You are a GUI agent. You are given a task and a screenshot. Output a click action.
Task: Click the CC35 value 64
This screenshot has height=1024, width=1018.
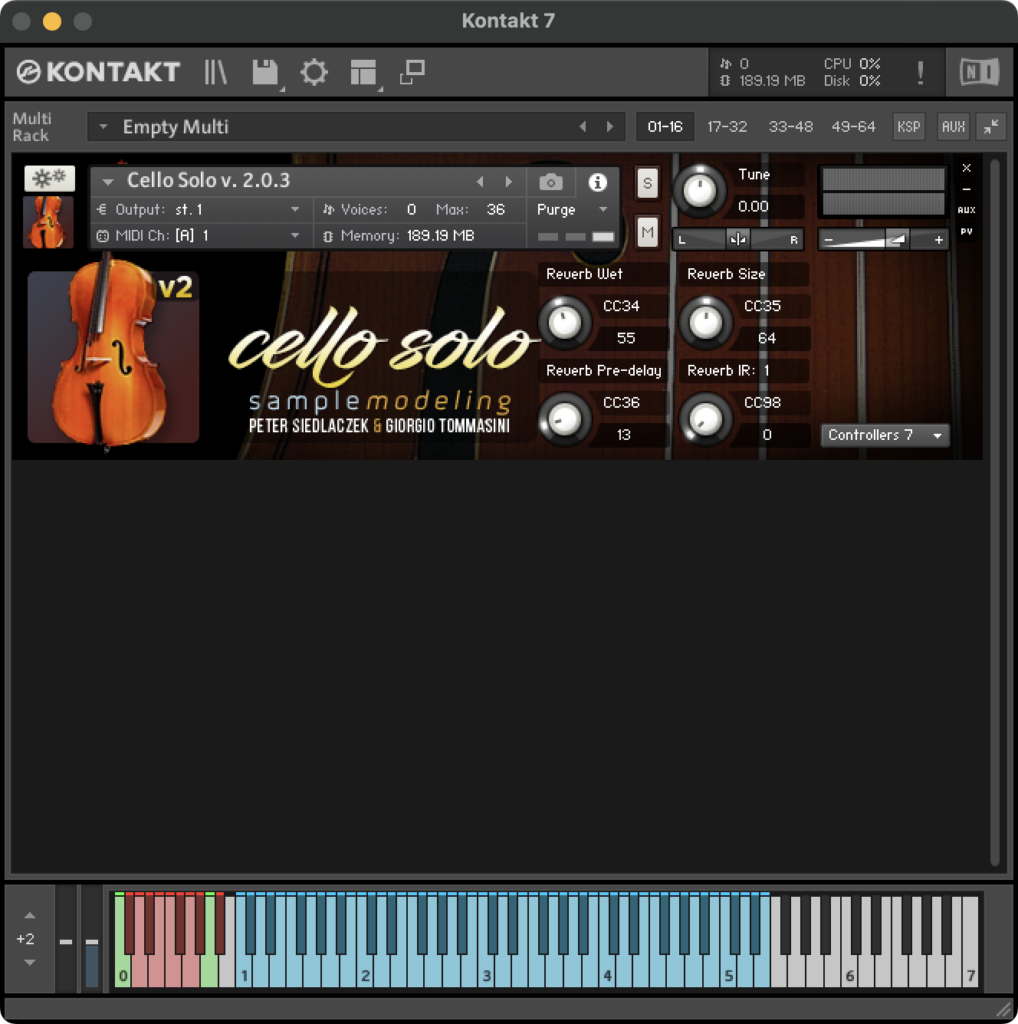tap(767, 338)
